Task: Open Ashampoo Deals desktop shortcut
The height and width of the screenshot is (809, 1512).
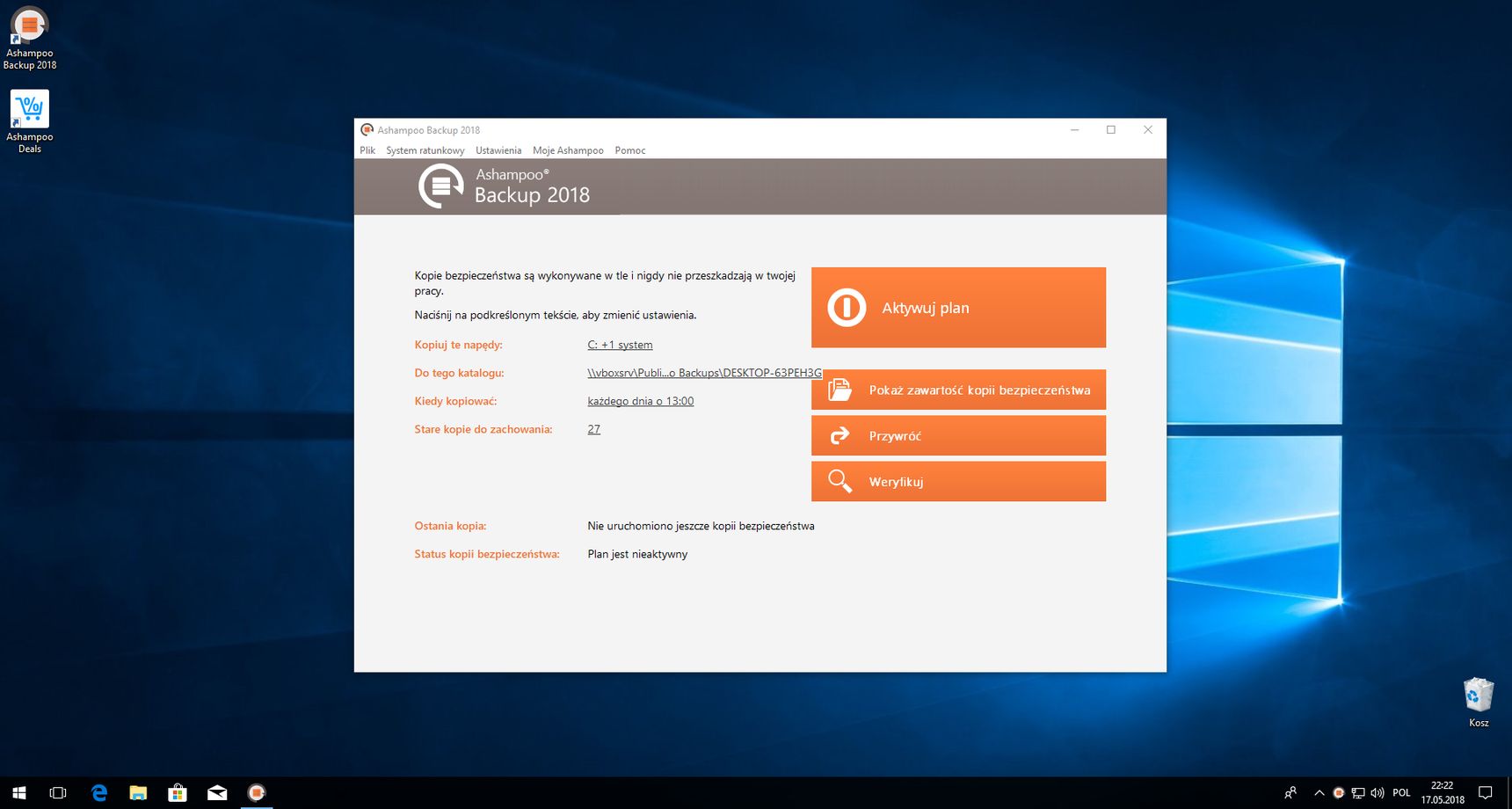Action: (30, 122)
